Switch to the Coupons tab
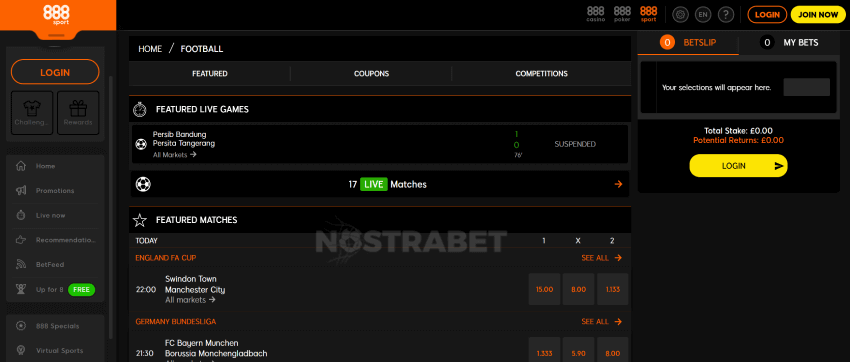This screenshot has height=362, width=850. tap(371, 74)
